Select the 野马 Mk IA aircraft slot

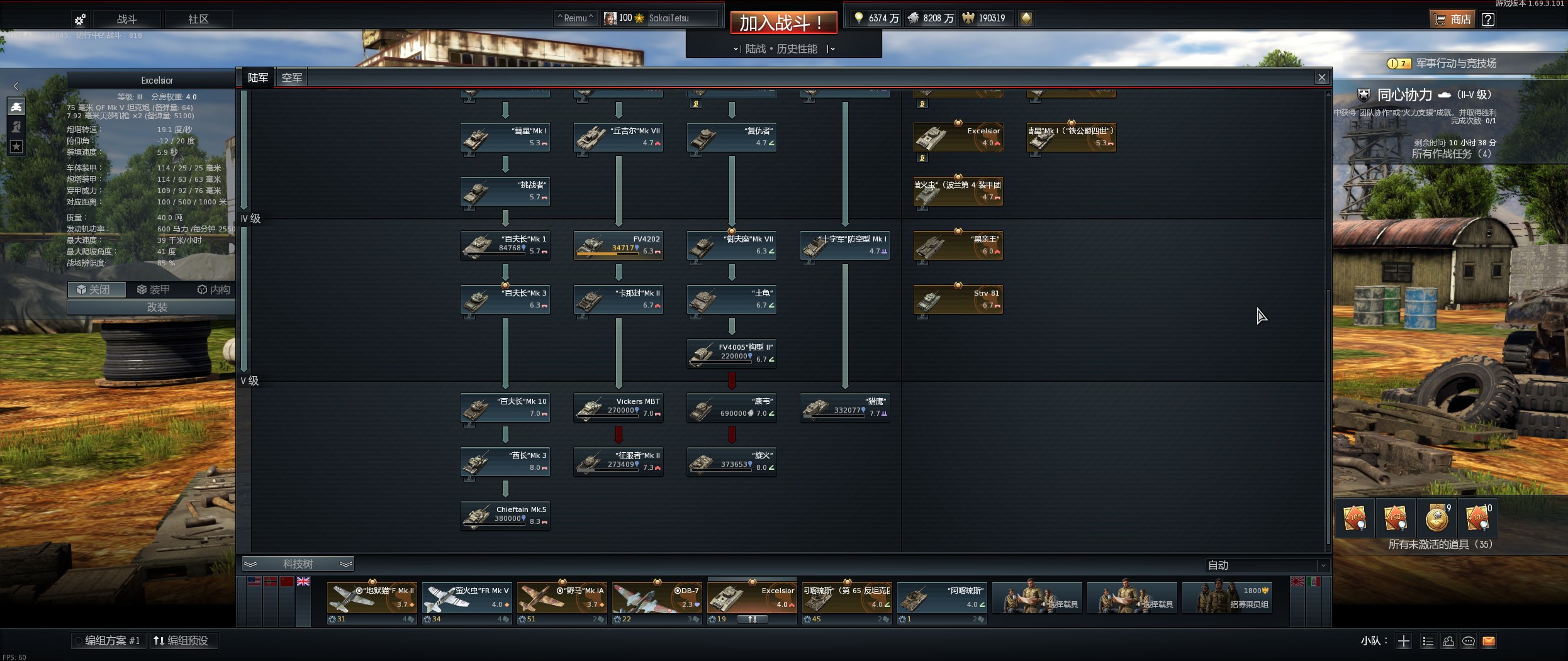tap(562, 597)
